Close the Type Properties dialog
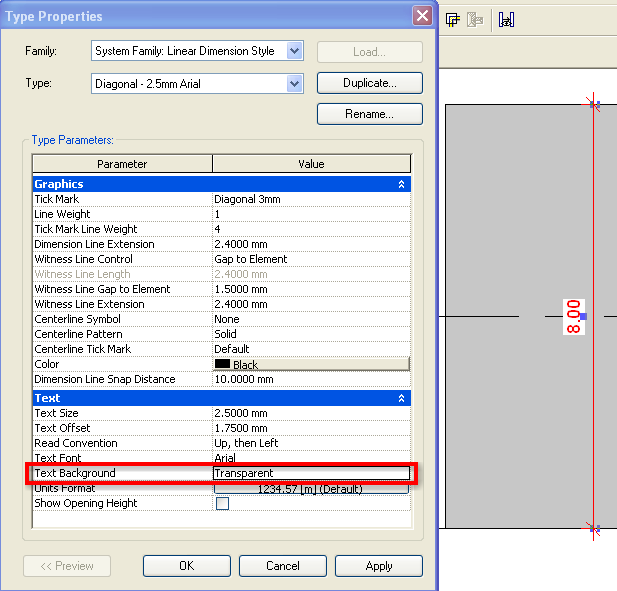The height and width of the screenshot is (591, 617). click(x=422, y=16)
